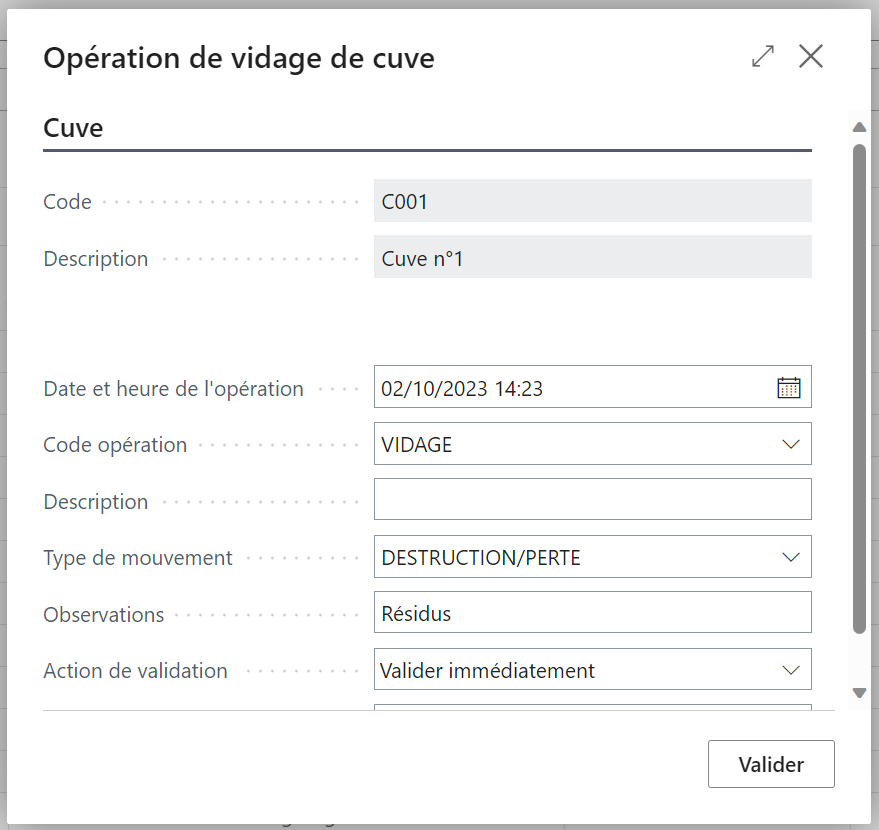Image resolution: width=879 pixels, height=830 pixels.
Task: Open the Type de mouvement dropdown
Action: coord(790,557)
